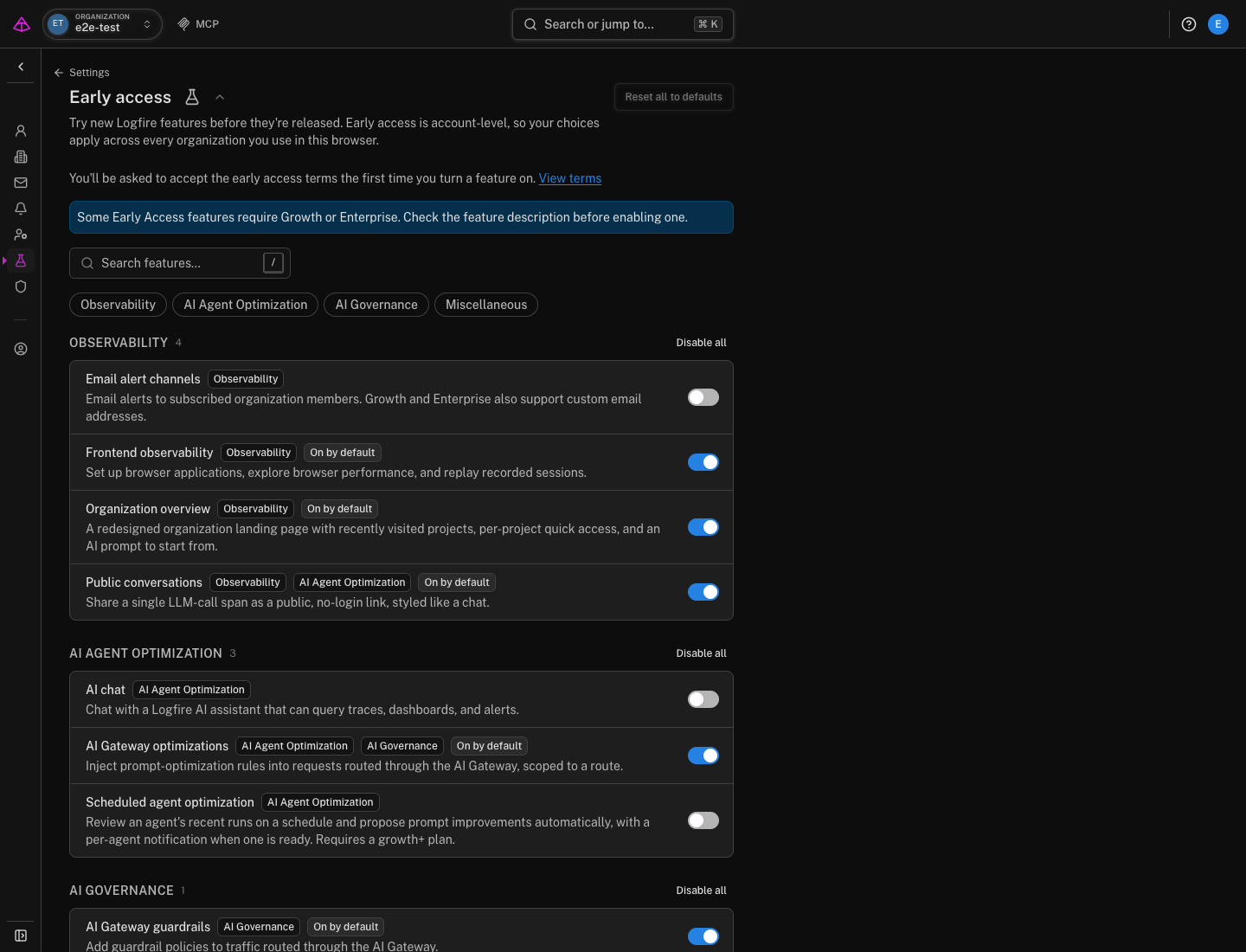Collapse Early access header chevron
Screen dimensions: 1246x952
tap(220, 97)
